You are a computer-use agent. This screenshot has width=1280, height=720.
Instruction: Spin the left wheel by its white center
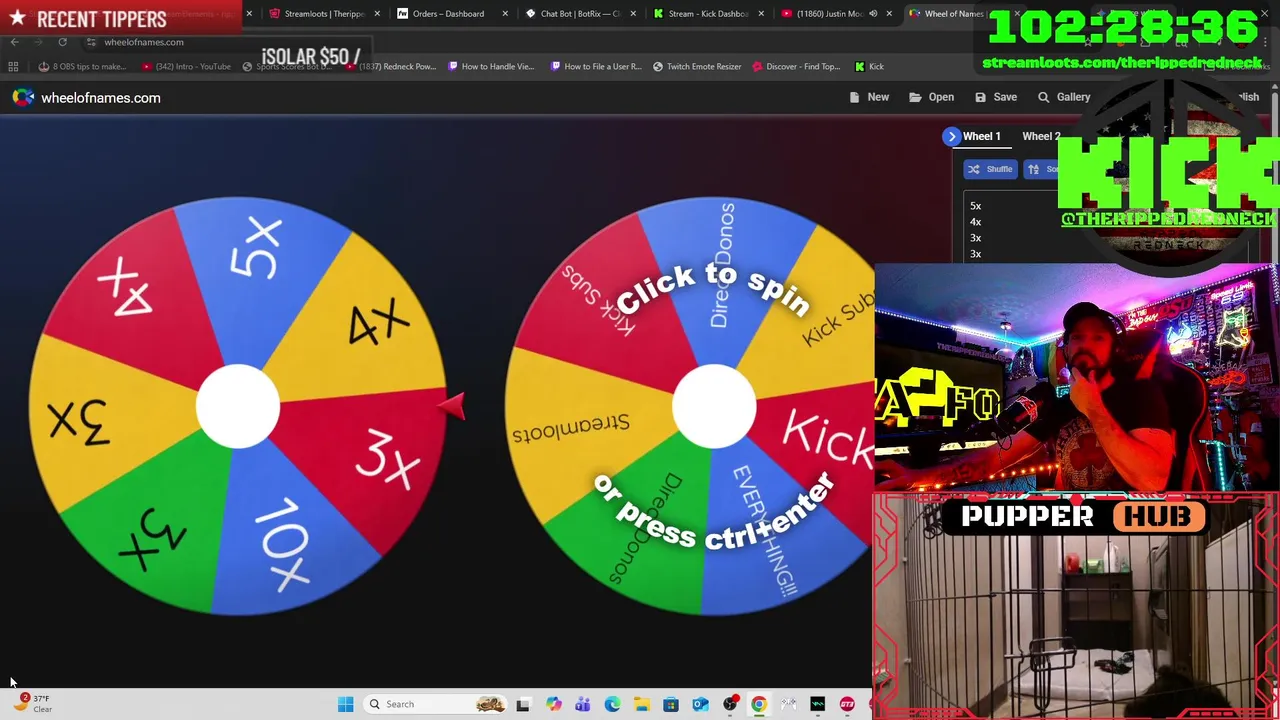coord(237,406)
